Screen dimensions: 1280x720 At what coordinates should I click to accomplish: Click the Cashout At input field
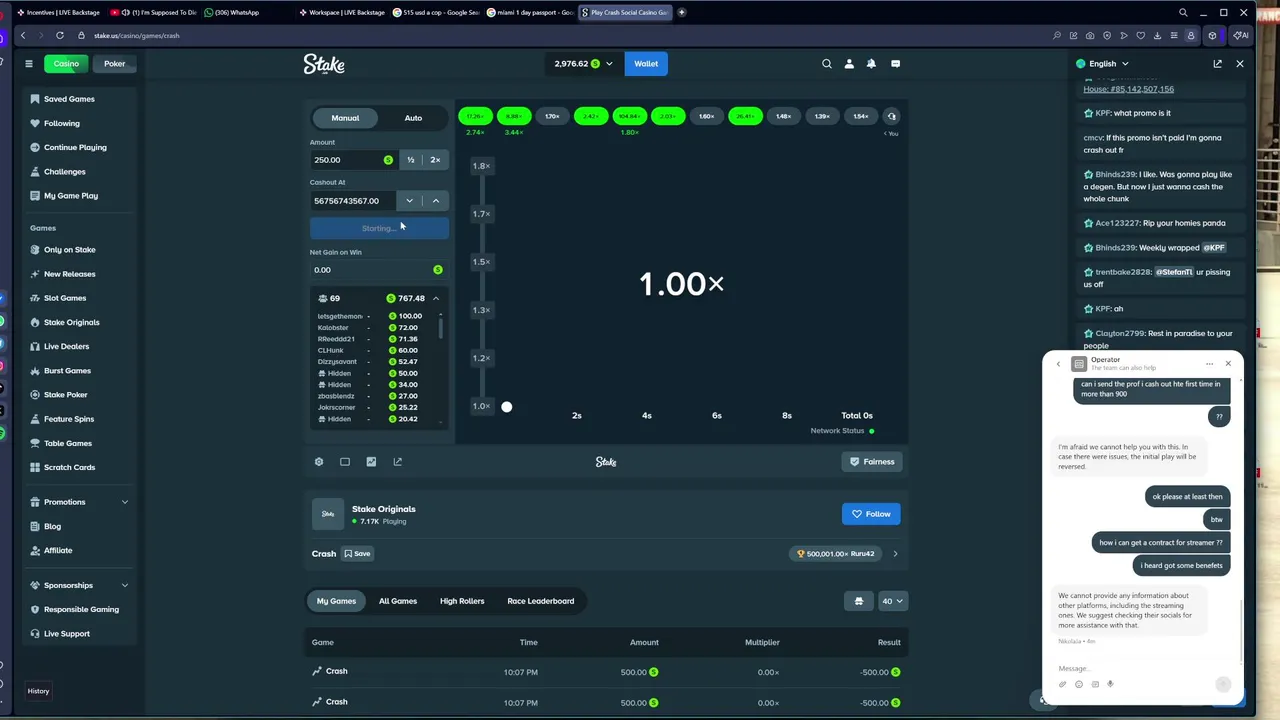(x=353, y=201)
